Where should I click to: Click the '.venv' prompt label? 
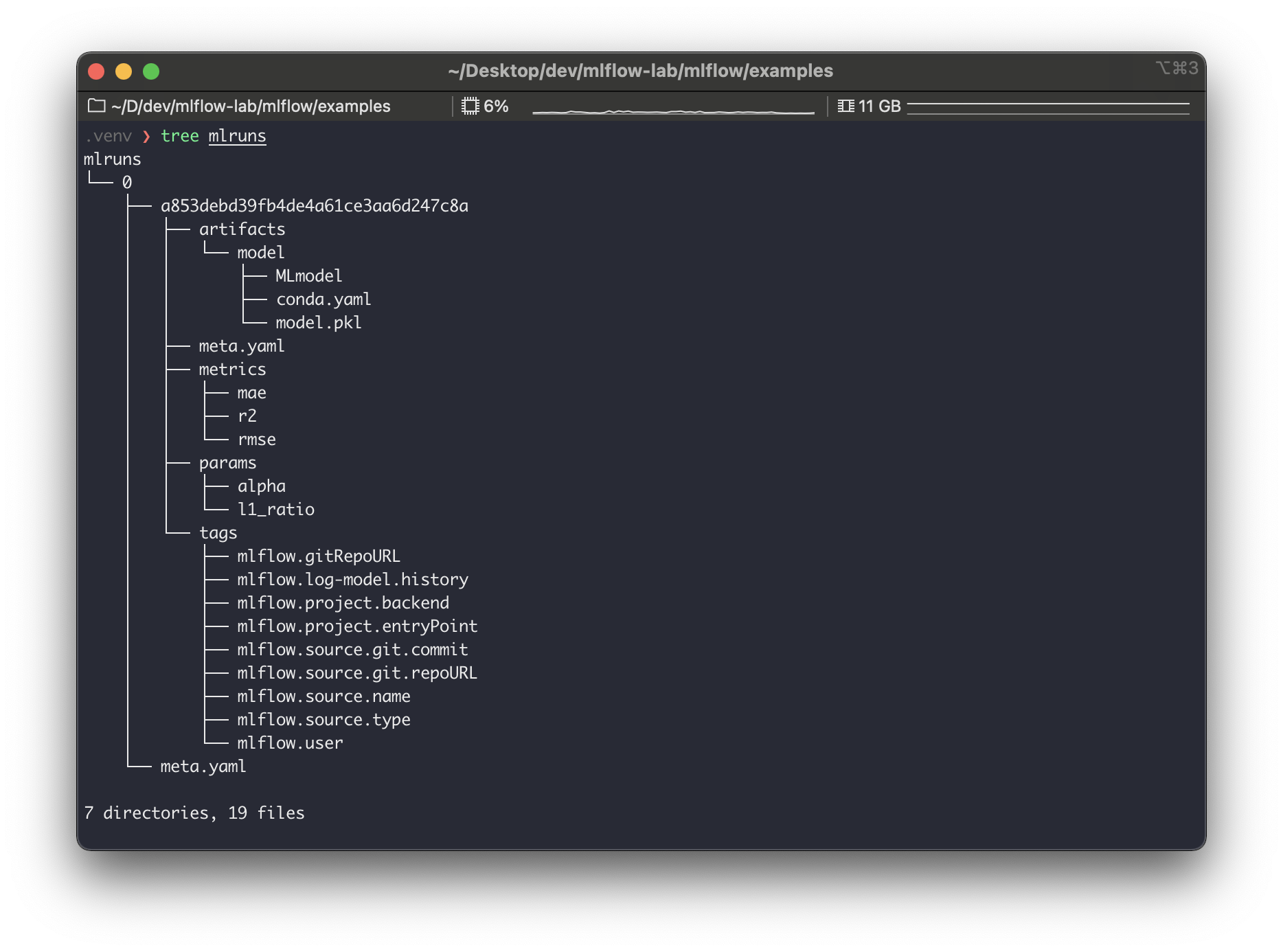click(109, 136)
